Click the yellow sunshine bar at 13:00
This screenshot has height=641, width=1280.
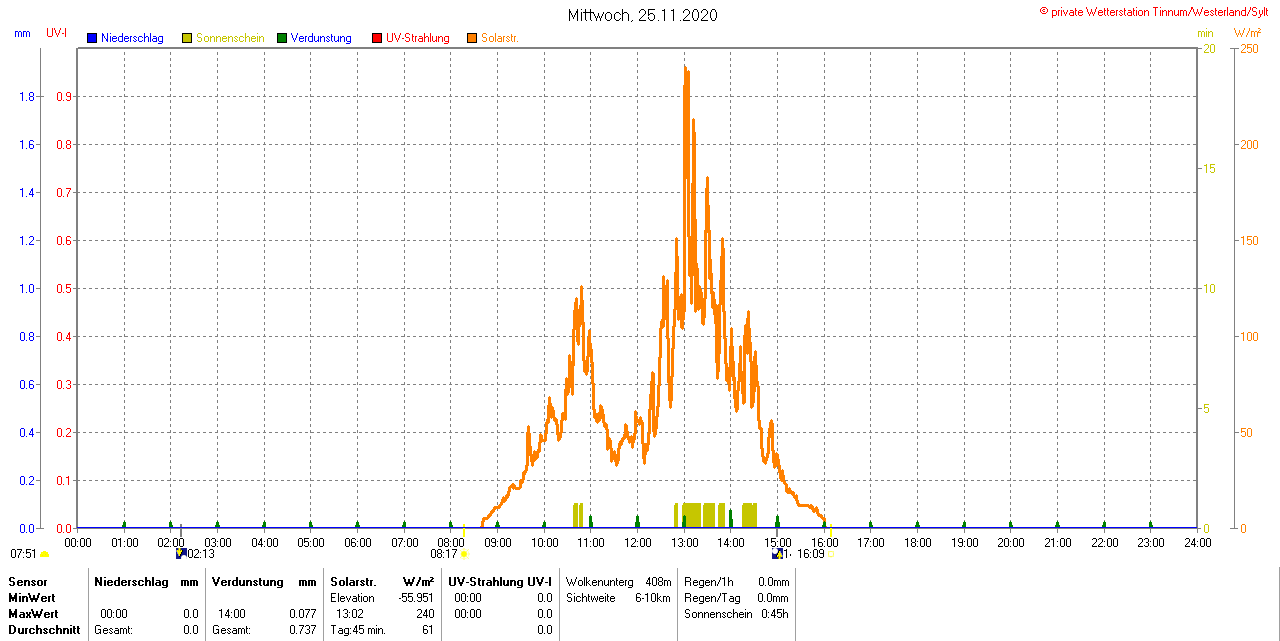point(692,515)
